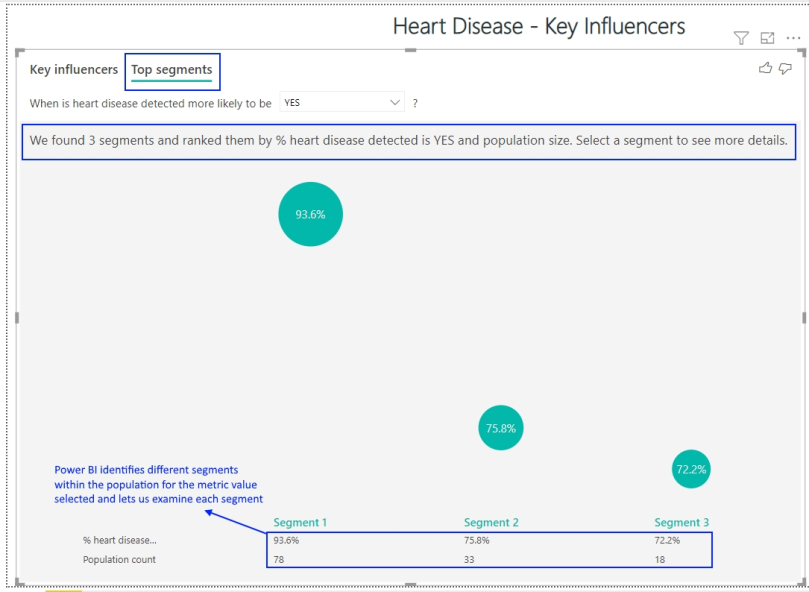Select the 72.2% segment bubble
The image size is (809, 592).
click(691, 468)
